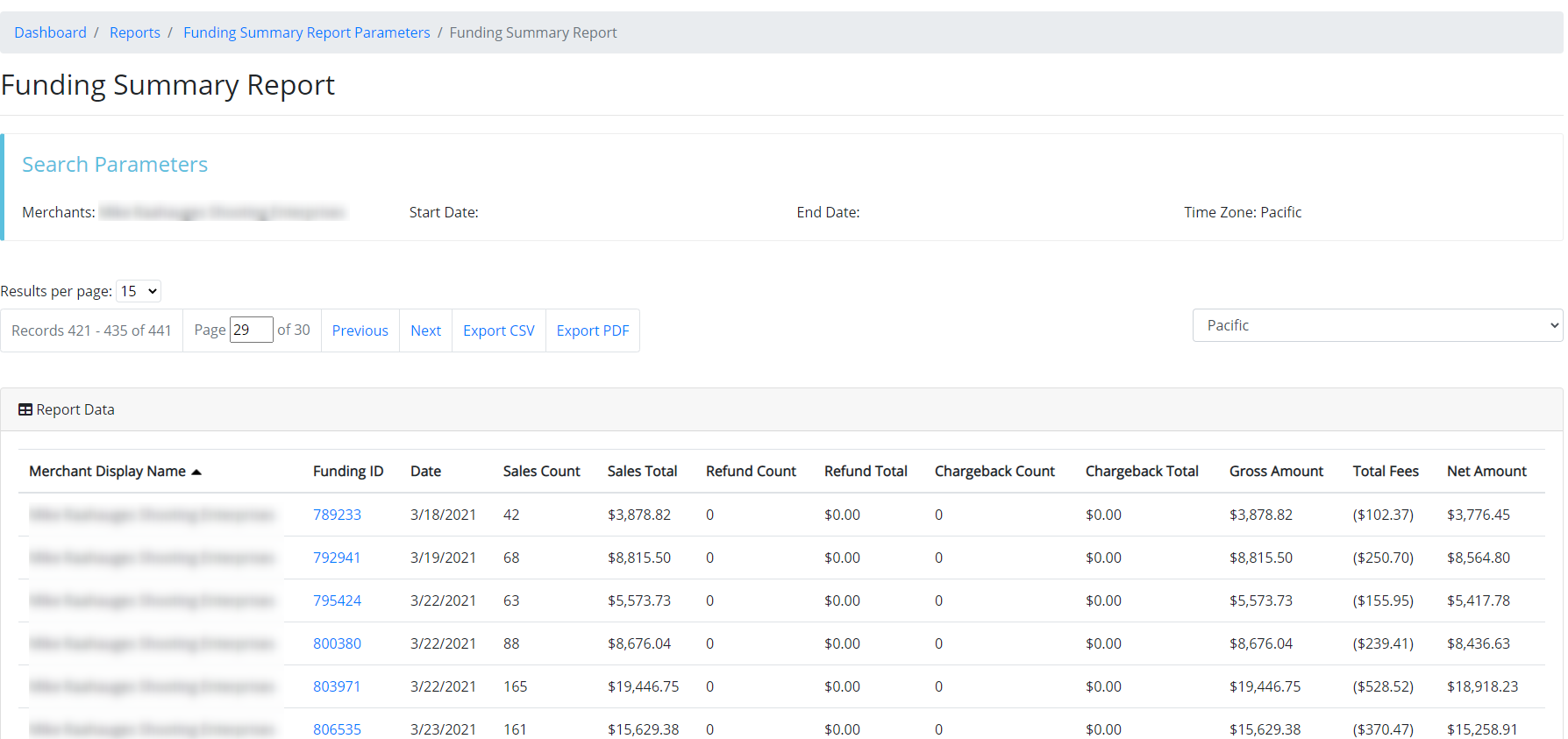Sort by Gross Amount column header
This screenshot has height=739, width=1568.
coord(1276,471)
